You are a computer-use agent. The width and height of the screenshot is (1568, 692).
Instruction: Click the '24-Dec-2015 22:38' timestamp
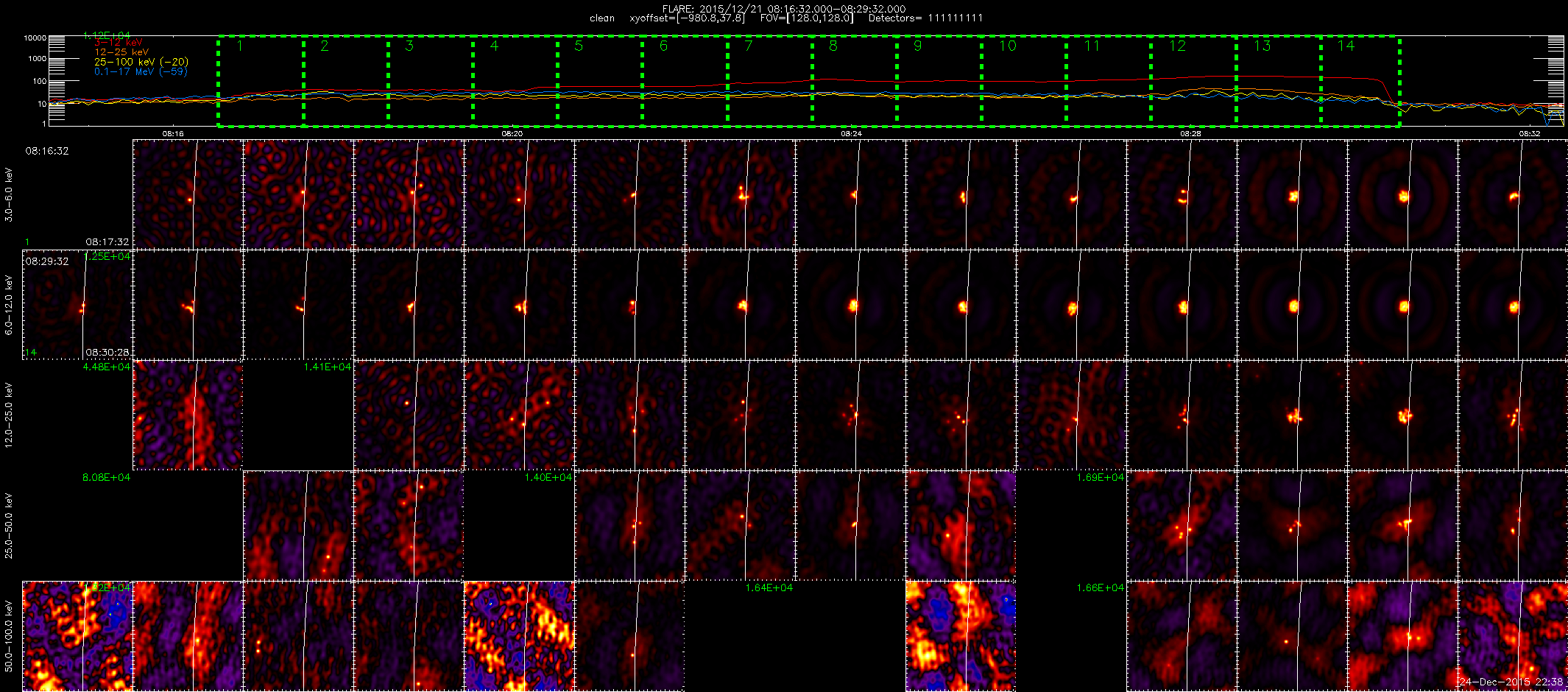pos(1511,682)
